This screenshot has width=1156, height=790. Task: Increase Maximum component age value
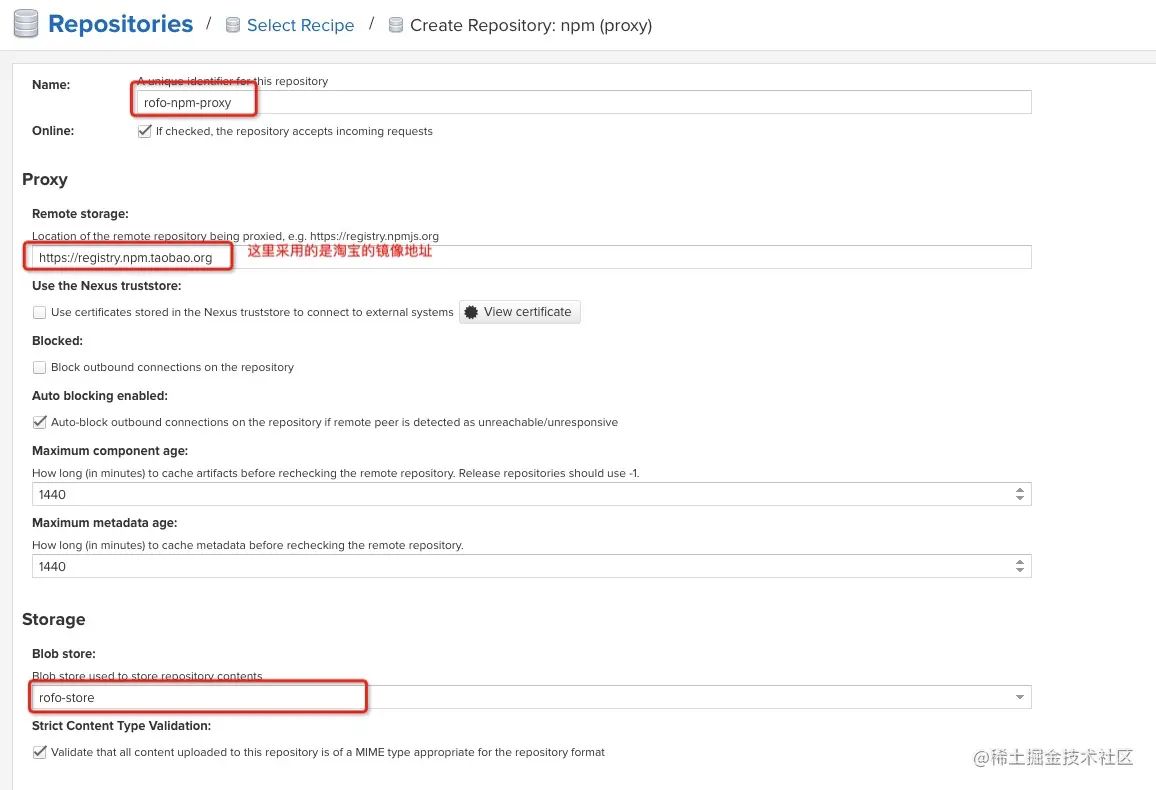(x=1020, y=490)
